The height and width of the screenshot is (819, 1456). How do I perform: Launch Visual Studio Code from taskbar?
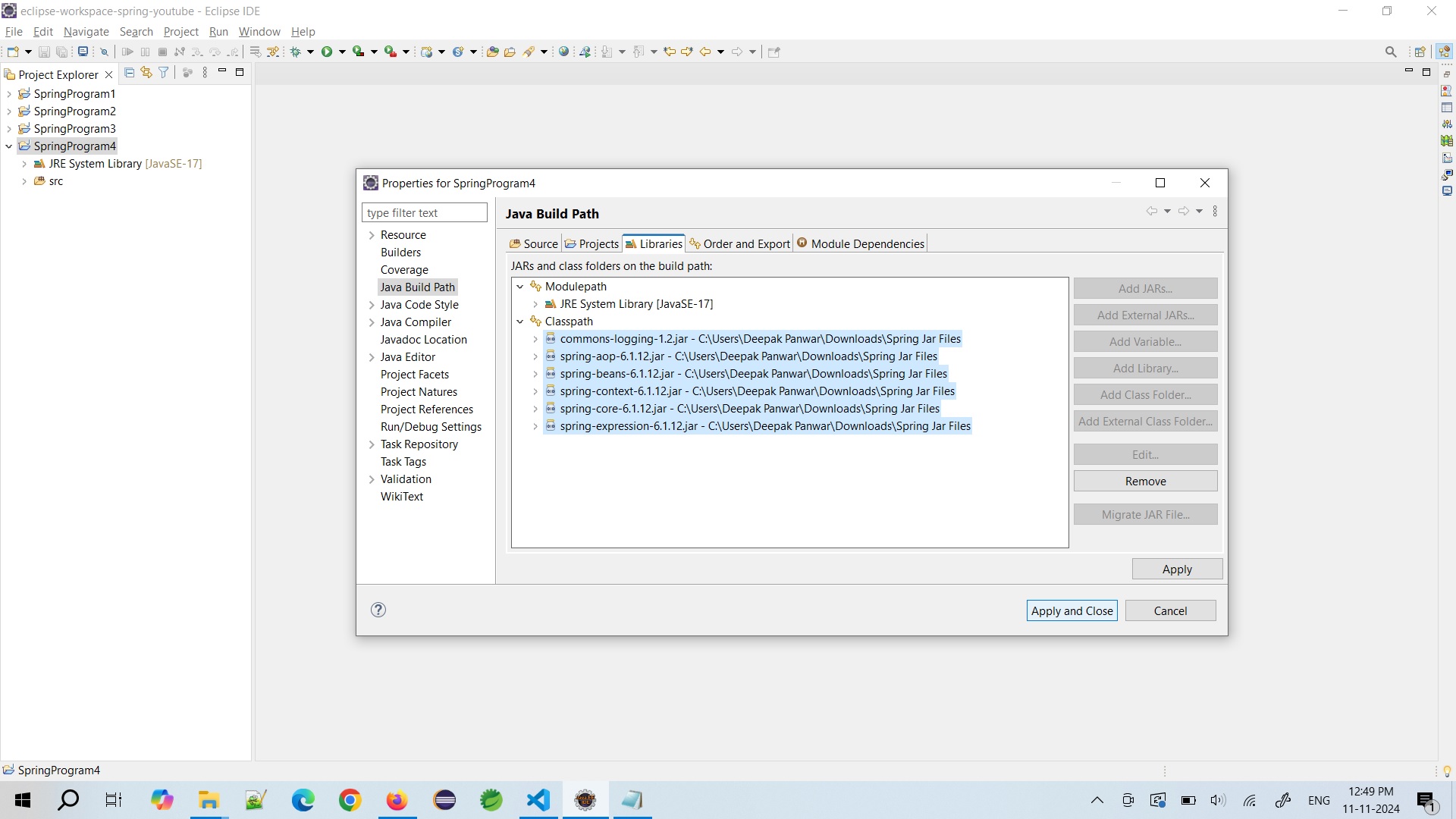point(538,800)
